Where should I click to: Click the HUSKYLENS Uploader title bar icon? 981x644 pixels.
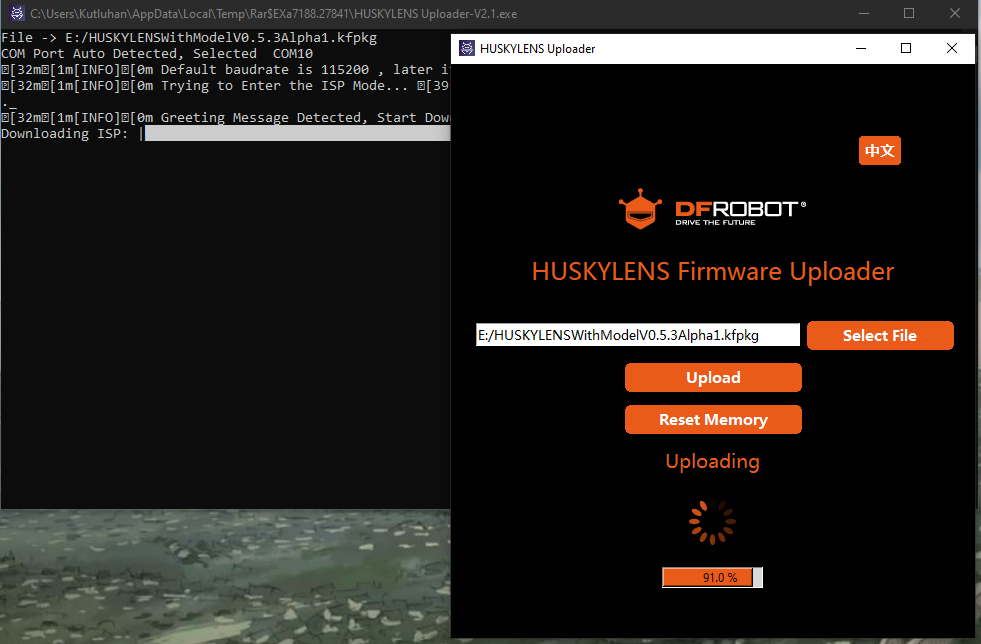[467, 48]
